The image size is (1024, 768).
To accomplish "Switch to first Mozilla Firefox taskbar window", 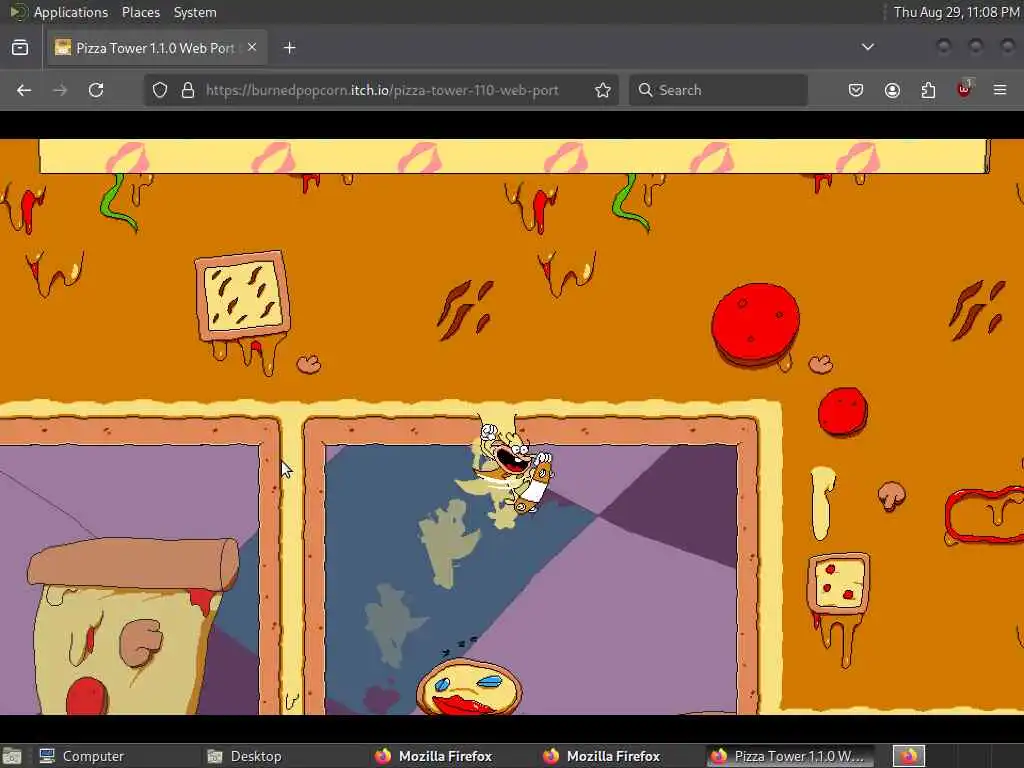I will tap(434, 756).
